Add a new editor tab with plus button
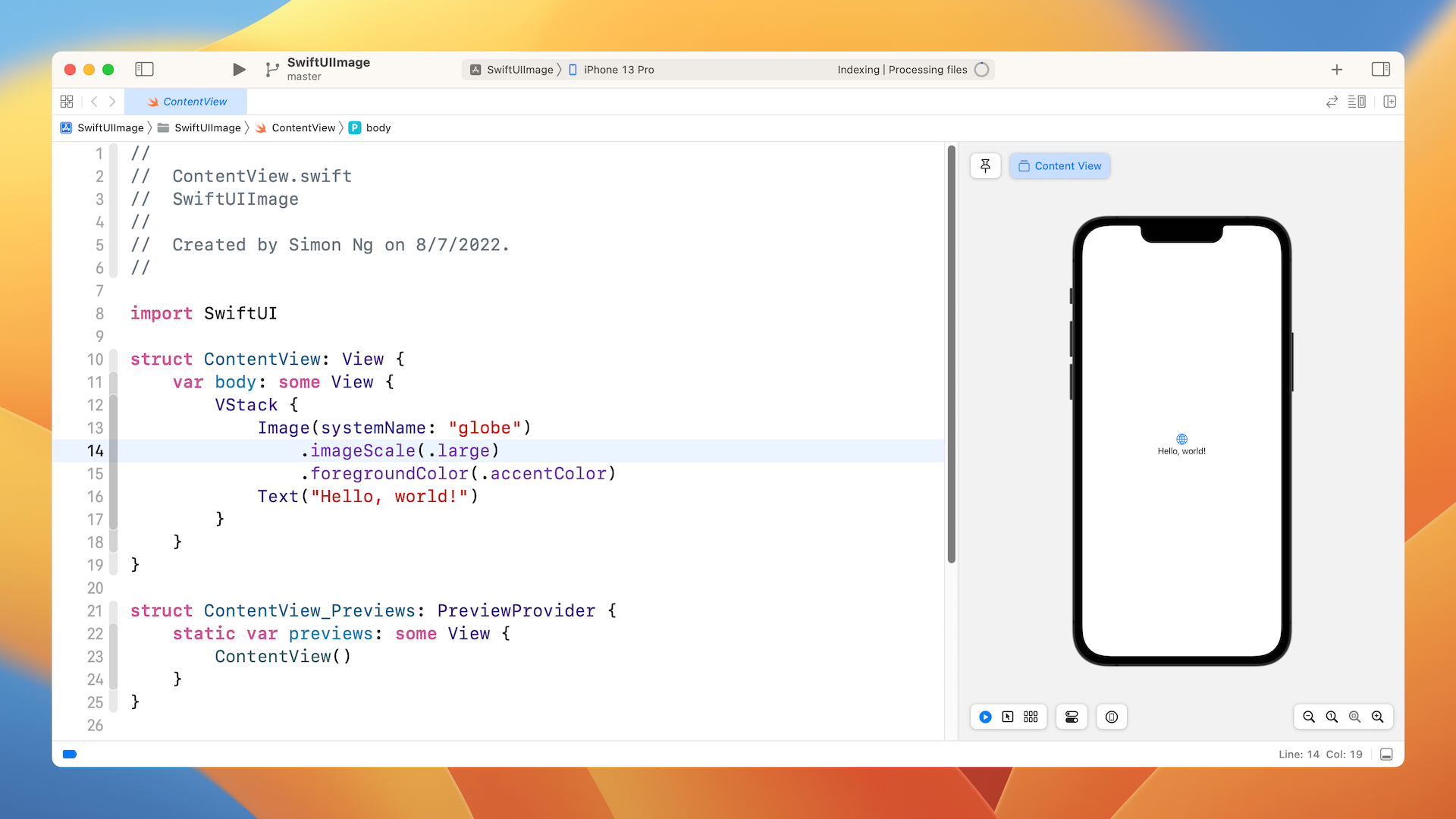 [x=1336, y=69]
